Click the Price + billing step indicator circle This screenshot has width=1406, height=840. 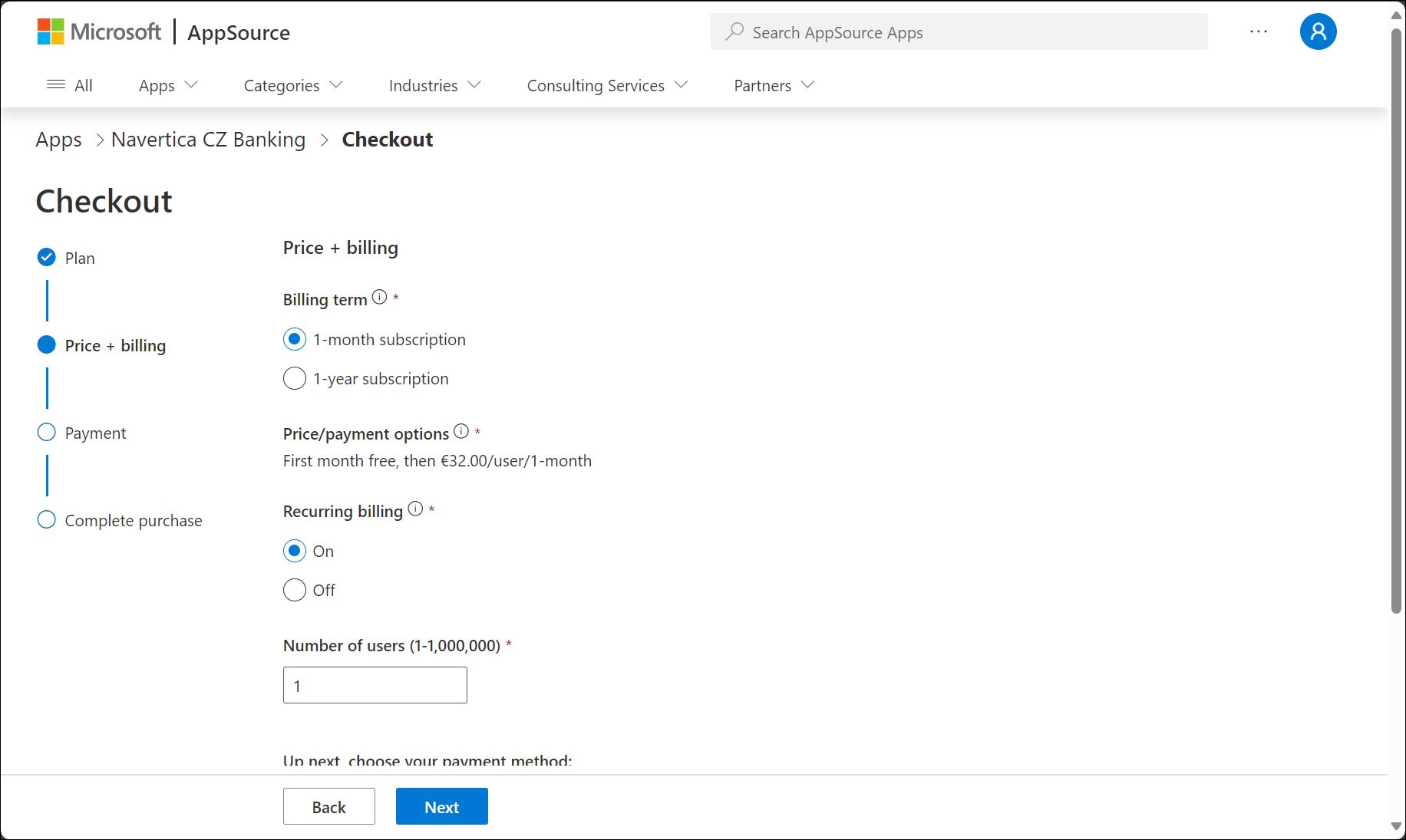[x=47, y=344]
